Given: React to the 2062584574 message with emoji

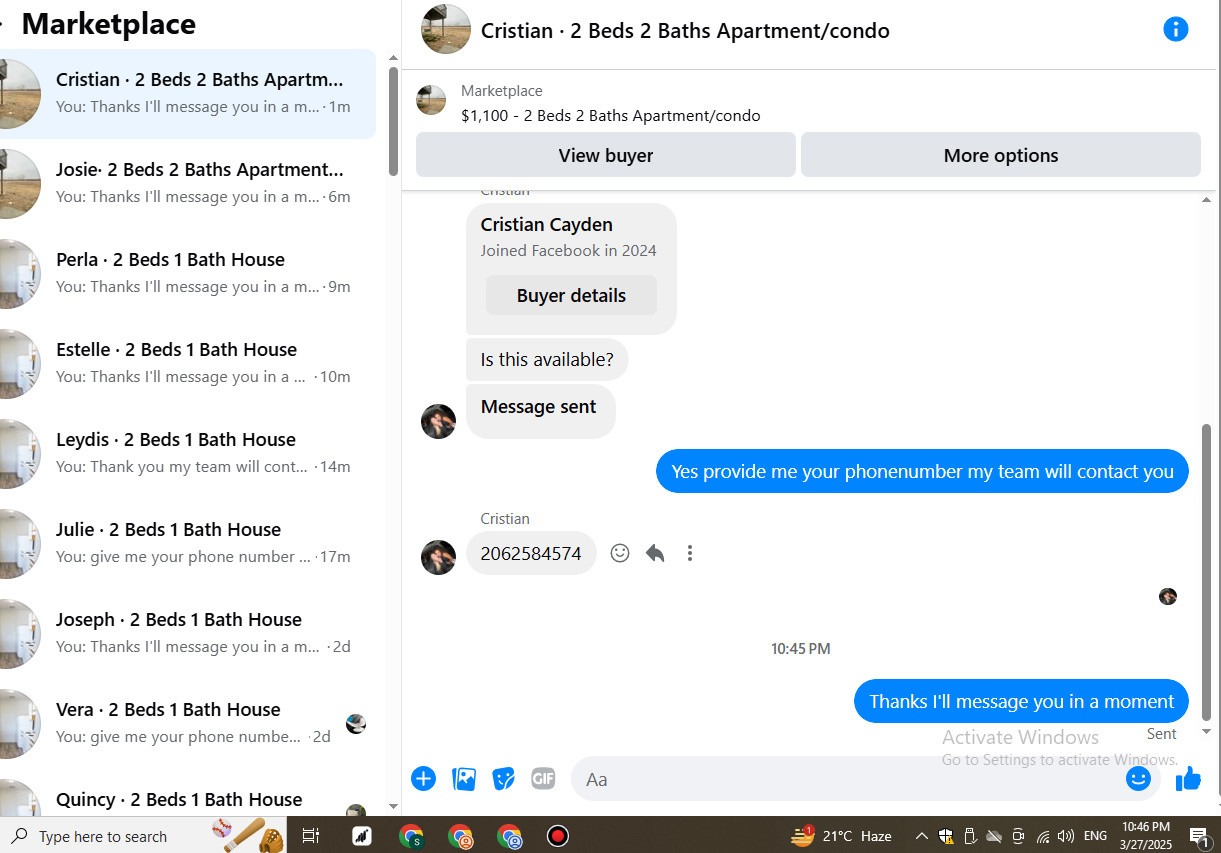Looking at the screenshot, I should [x=620, y=553].
